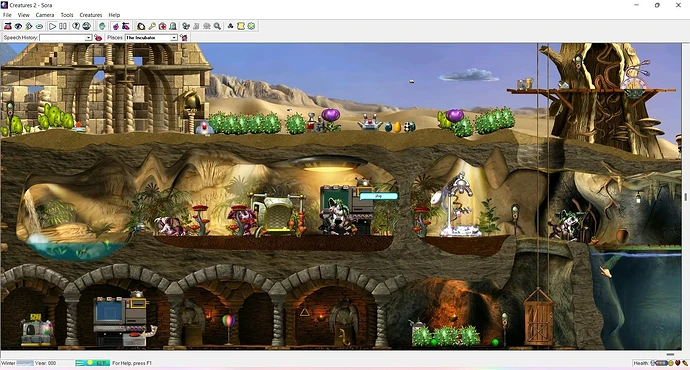Open the red cross first aid kit icon
The width and height of the screenshot is (690, 370).
point(162,26)
